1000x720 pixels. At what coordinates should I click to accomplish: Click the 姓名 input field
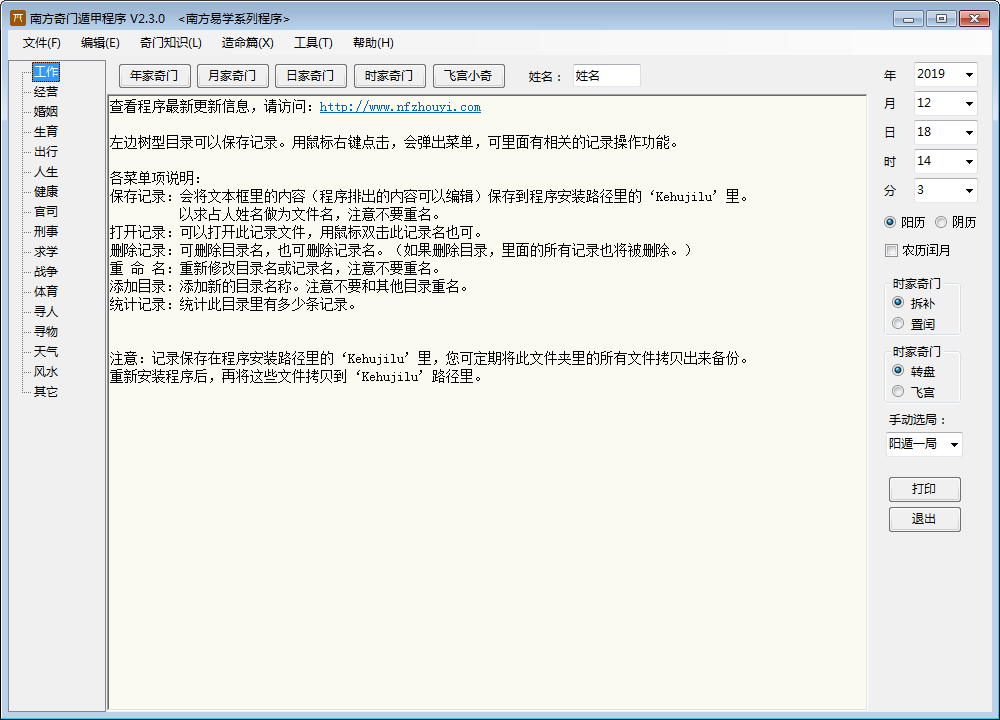pyautogui.click(x=607, y=76)
